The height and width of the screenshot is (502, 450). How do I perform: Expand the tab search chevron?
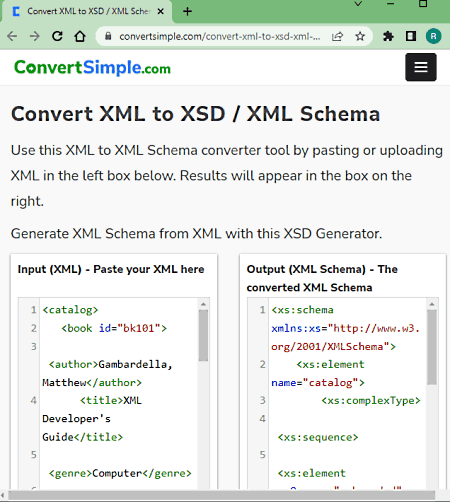tap(358, 4)
